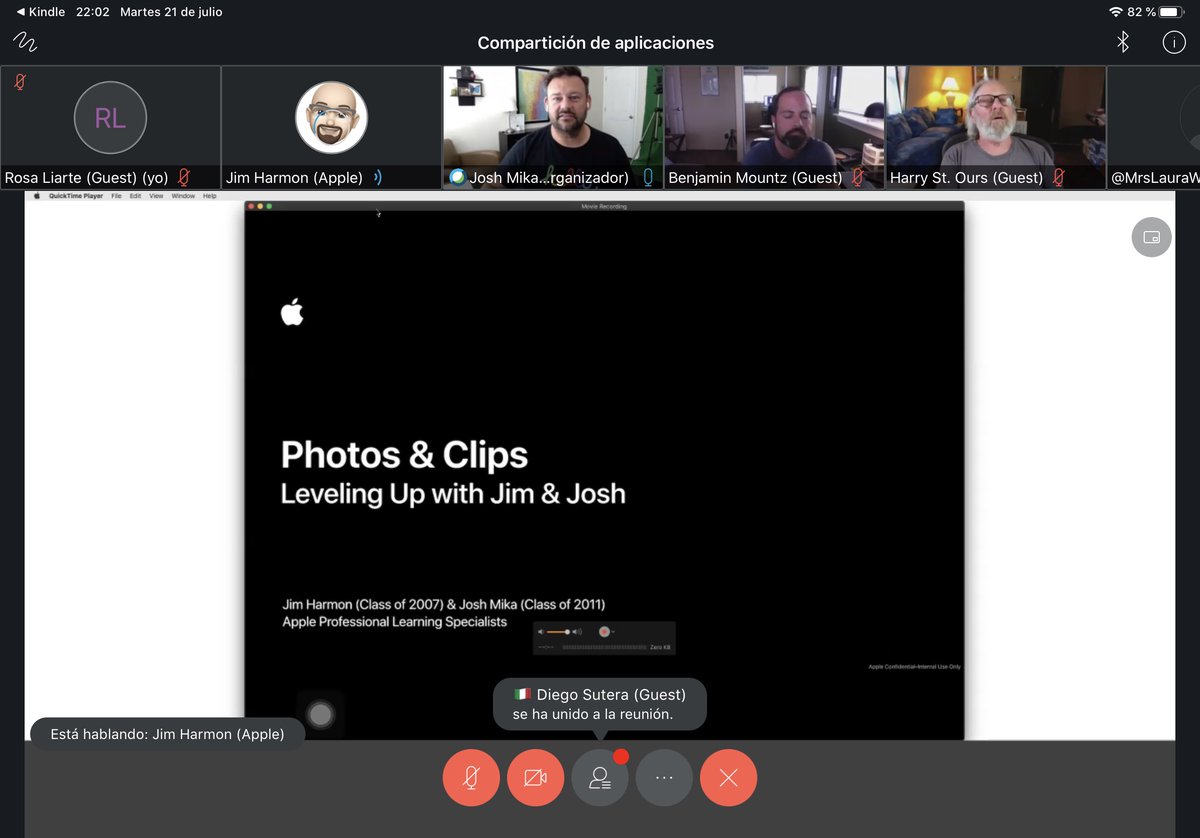The height and width of the screenshot is (838, 1200).
Task: Click the red record button in Movie Recording
Action: [604, 632]
